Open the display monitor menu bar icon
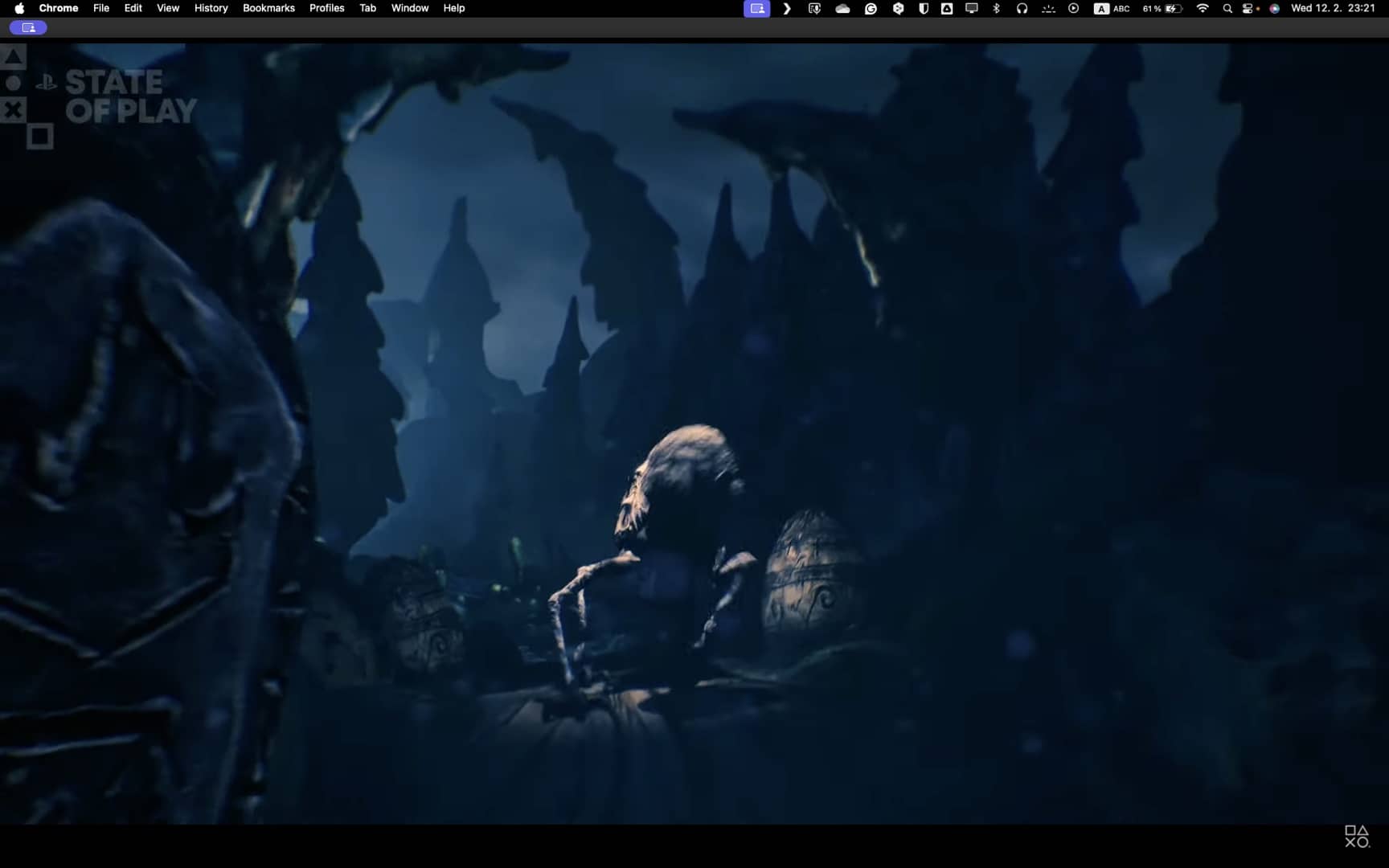The image size is (1389, 868). click(972, 8)
